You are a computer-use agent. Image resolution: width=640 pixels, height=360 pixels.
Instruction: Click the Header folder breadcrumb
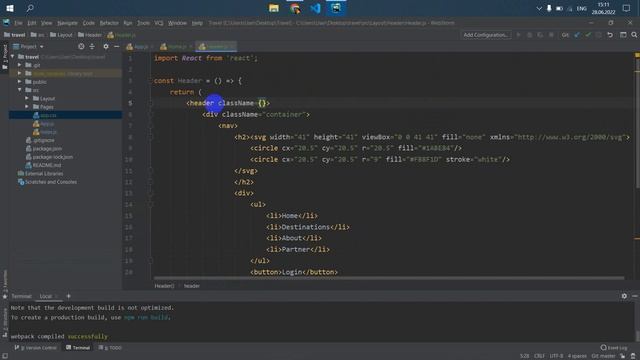tap(90, 35)
